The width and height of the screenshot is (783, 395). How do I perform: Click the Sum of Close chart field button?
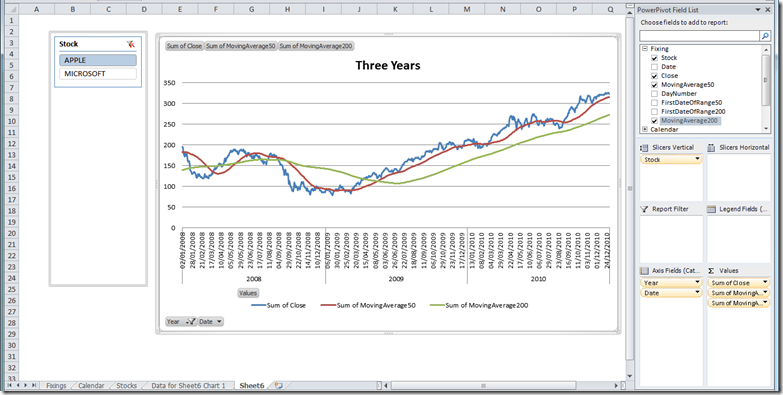tap(184, 46)
